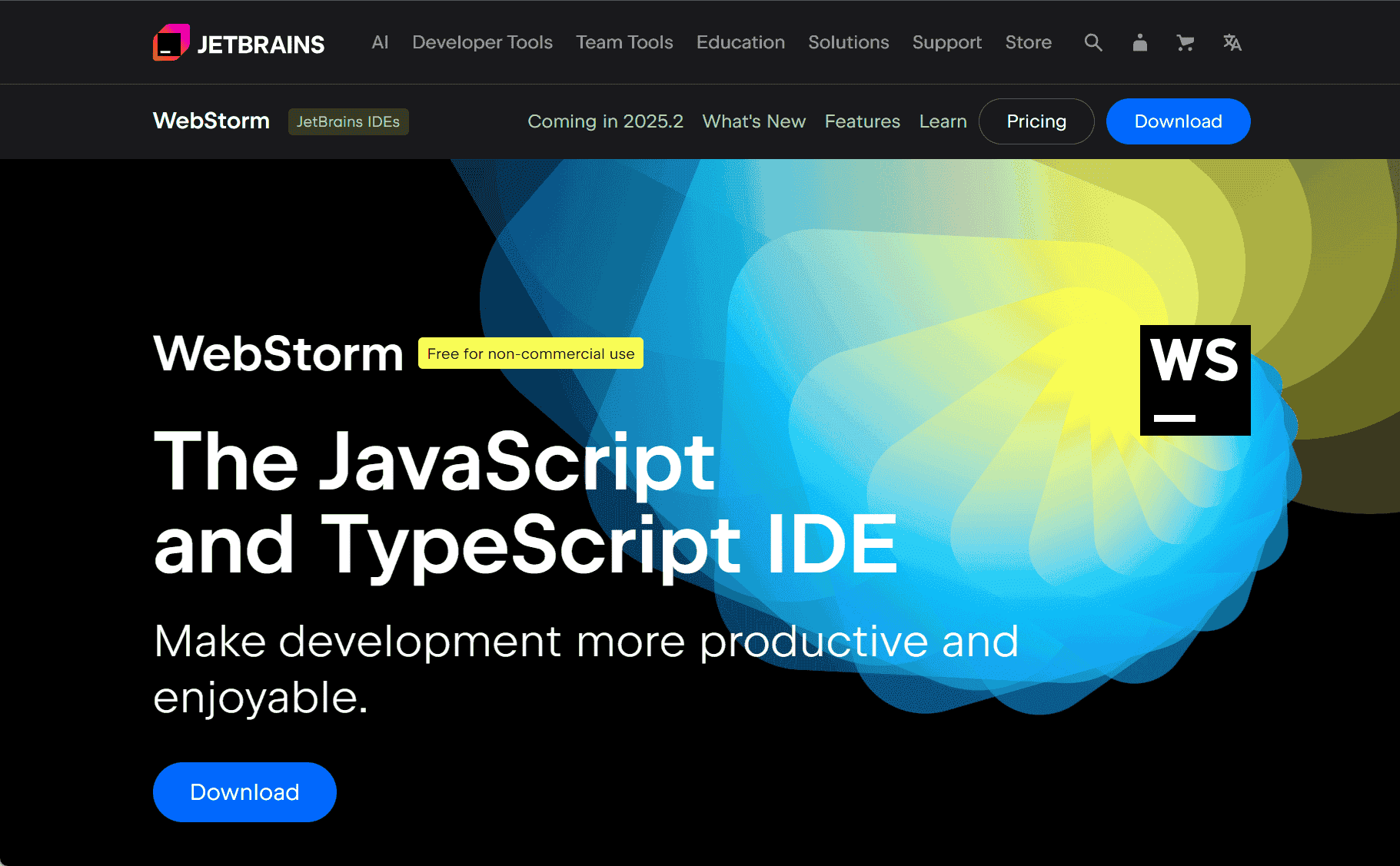
Task: Go to the Store link
Action: (x=1028, y=43)
